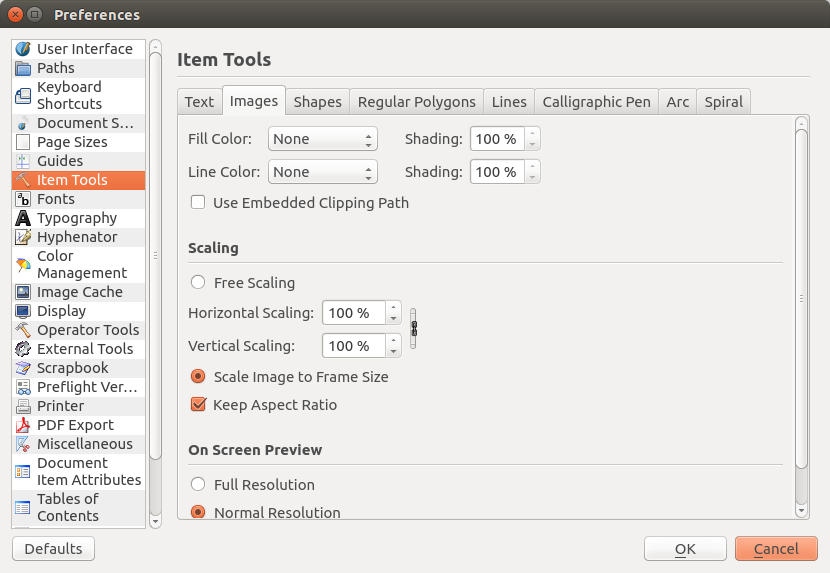This screenshot has height=573, width=830.
Task: Select the Printer icon in sidebar
Action: click(23, 406)
